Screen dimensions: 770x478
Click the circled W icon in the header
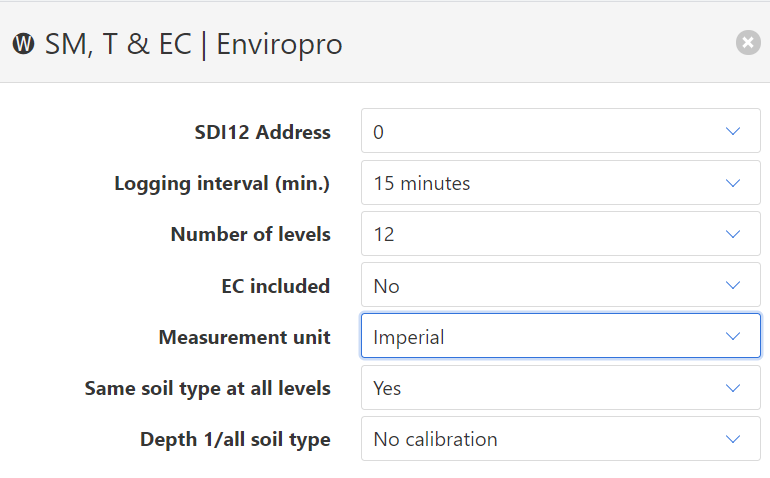tap(23, 44)
